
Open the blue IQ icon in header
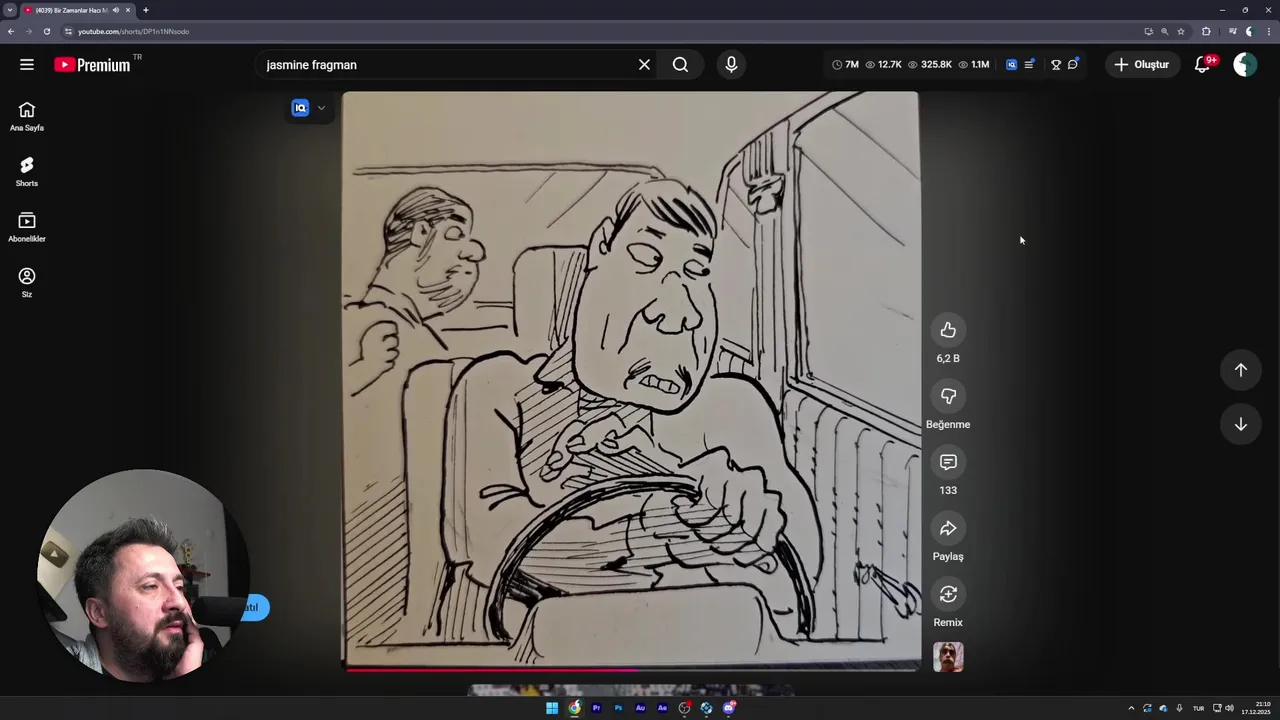pos(1011,65)
